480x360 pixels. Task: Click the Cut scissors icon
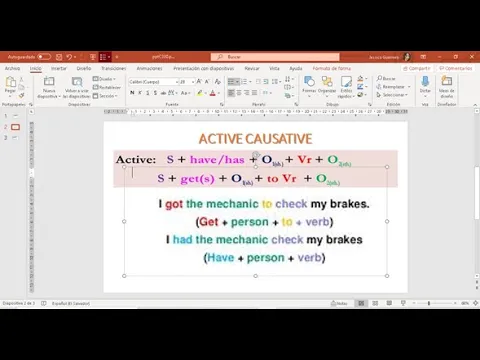click(x=22, y=79)
